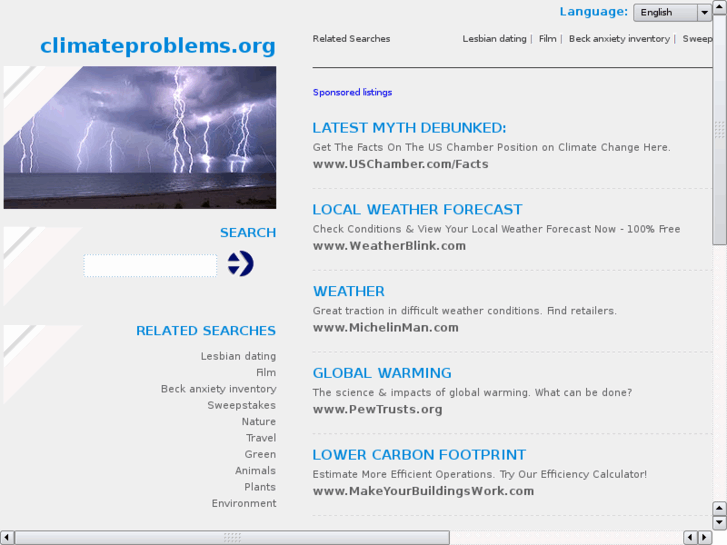
Task: Click the horizontal scrollbar thumb
Action: [232, 538]
